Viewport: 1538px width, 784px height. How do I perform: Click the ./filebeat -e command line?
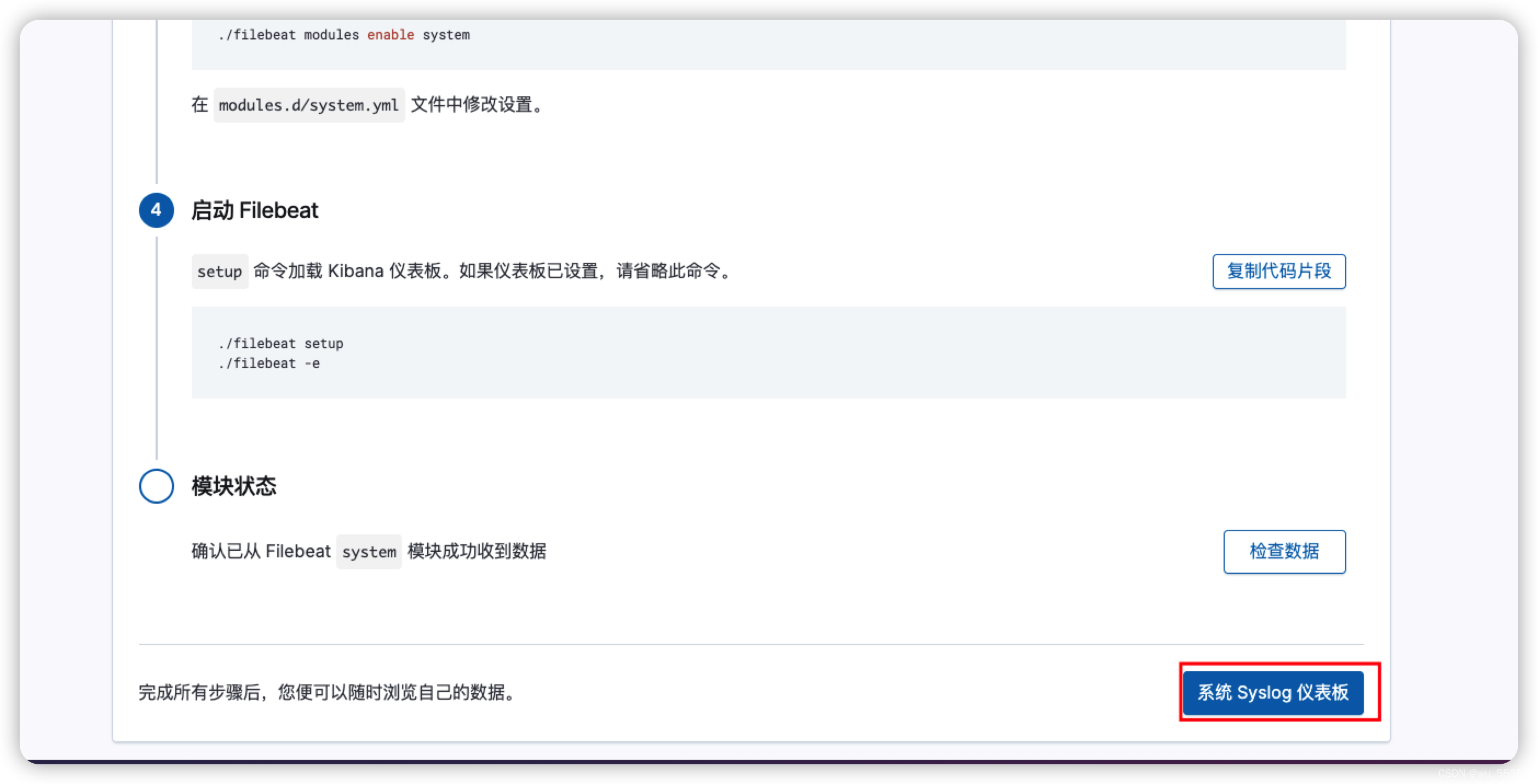(269, 364)
